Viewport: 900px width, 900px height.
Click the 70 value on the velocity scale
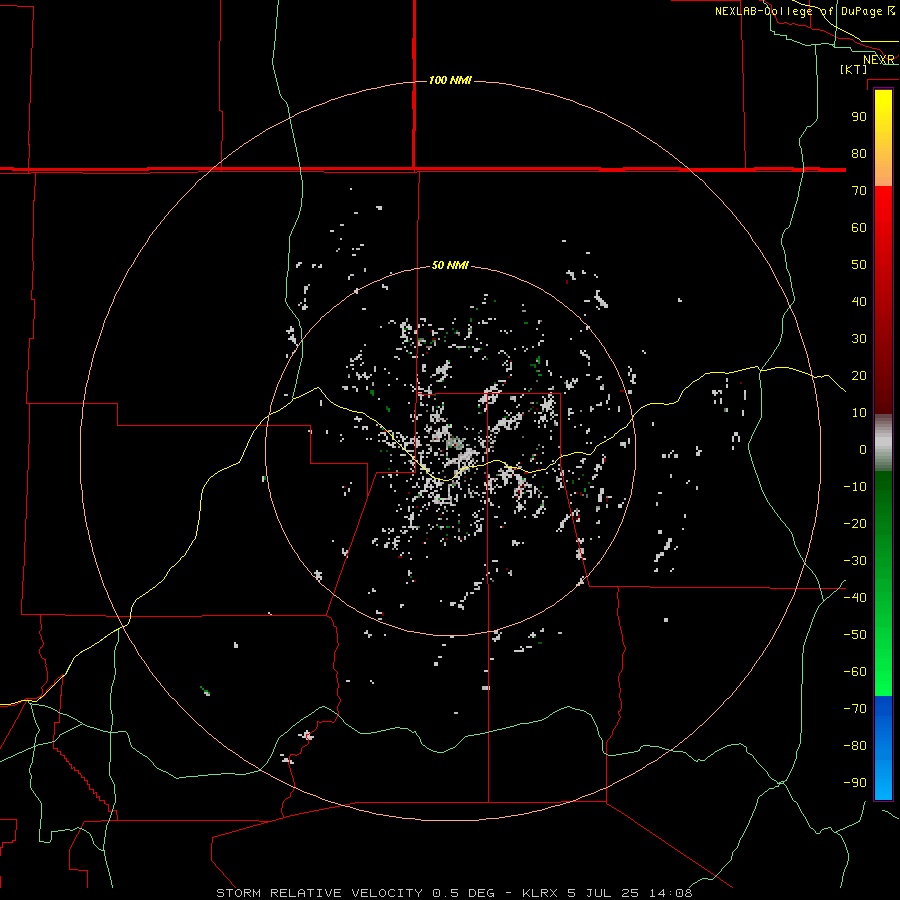click(x=859, y=191)
